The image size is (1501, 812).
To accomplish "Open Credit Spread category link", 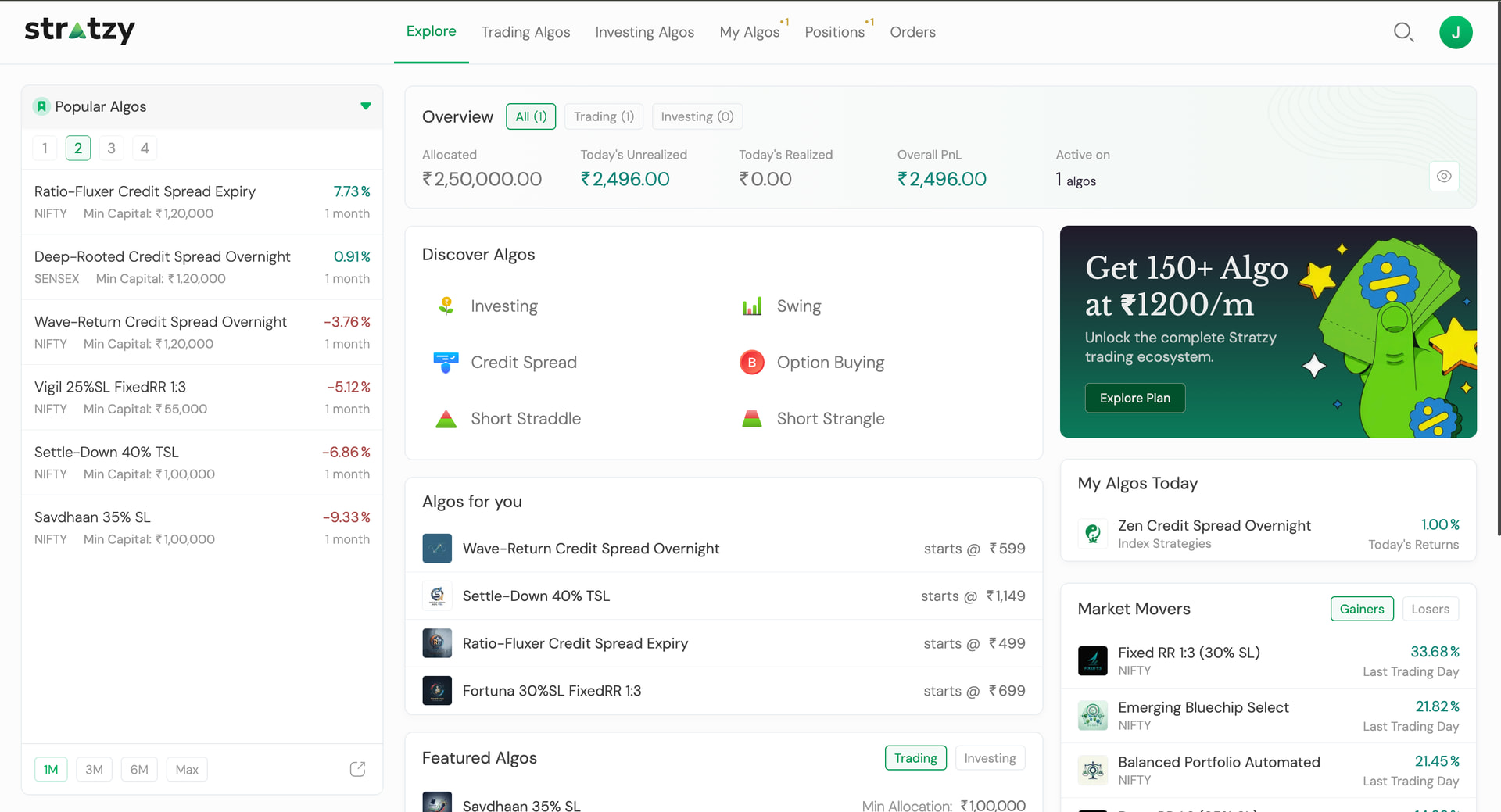I will coord(524,363).
